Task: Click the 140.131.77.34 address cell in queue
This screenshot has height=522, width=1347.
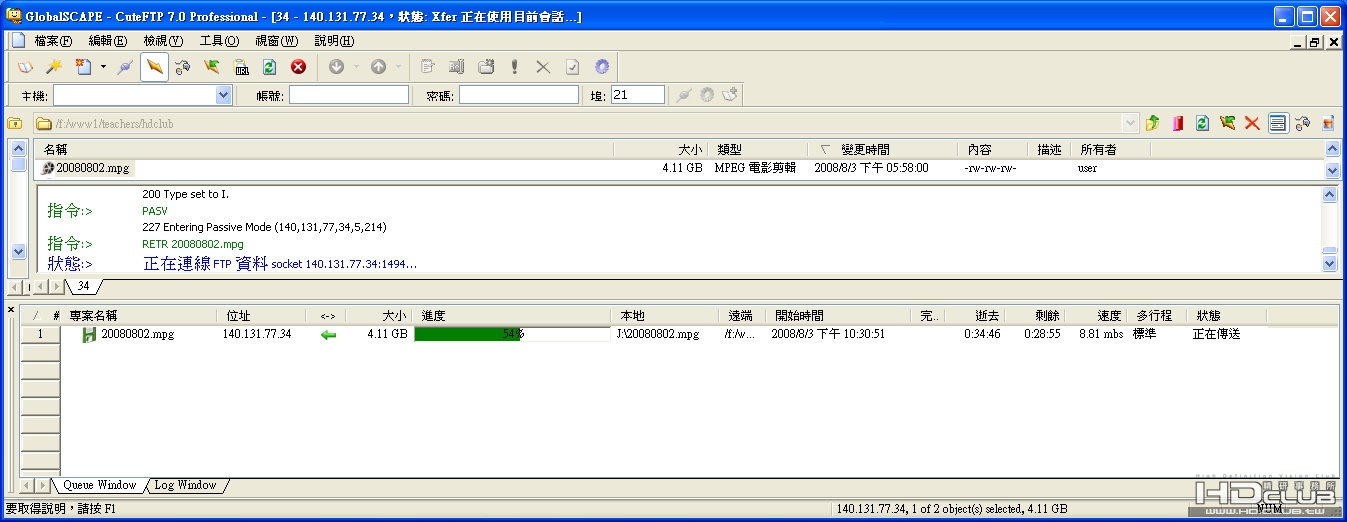Action: pos(257,334)
